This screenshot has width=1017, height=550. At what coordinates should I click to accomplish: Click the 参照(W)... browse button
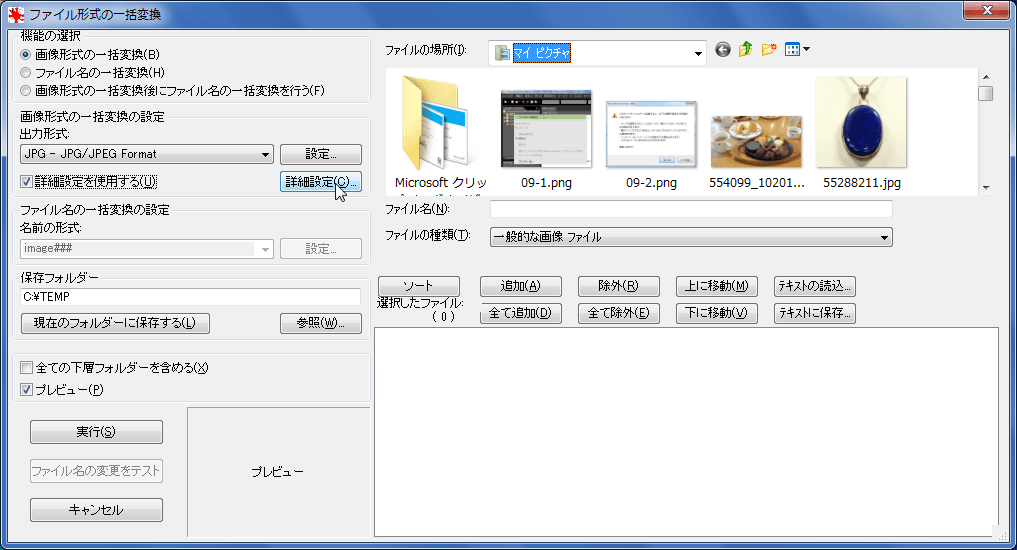tap(320, 323)
